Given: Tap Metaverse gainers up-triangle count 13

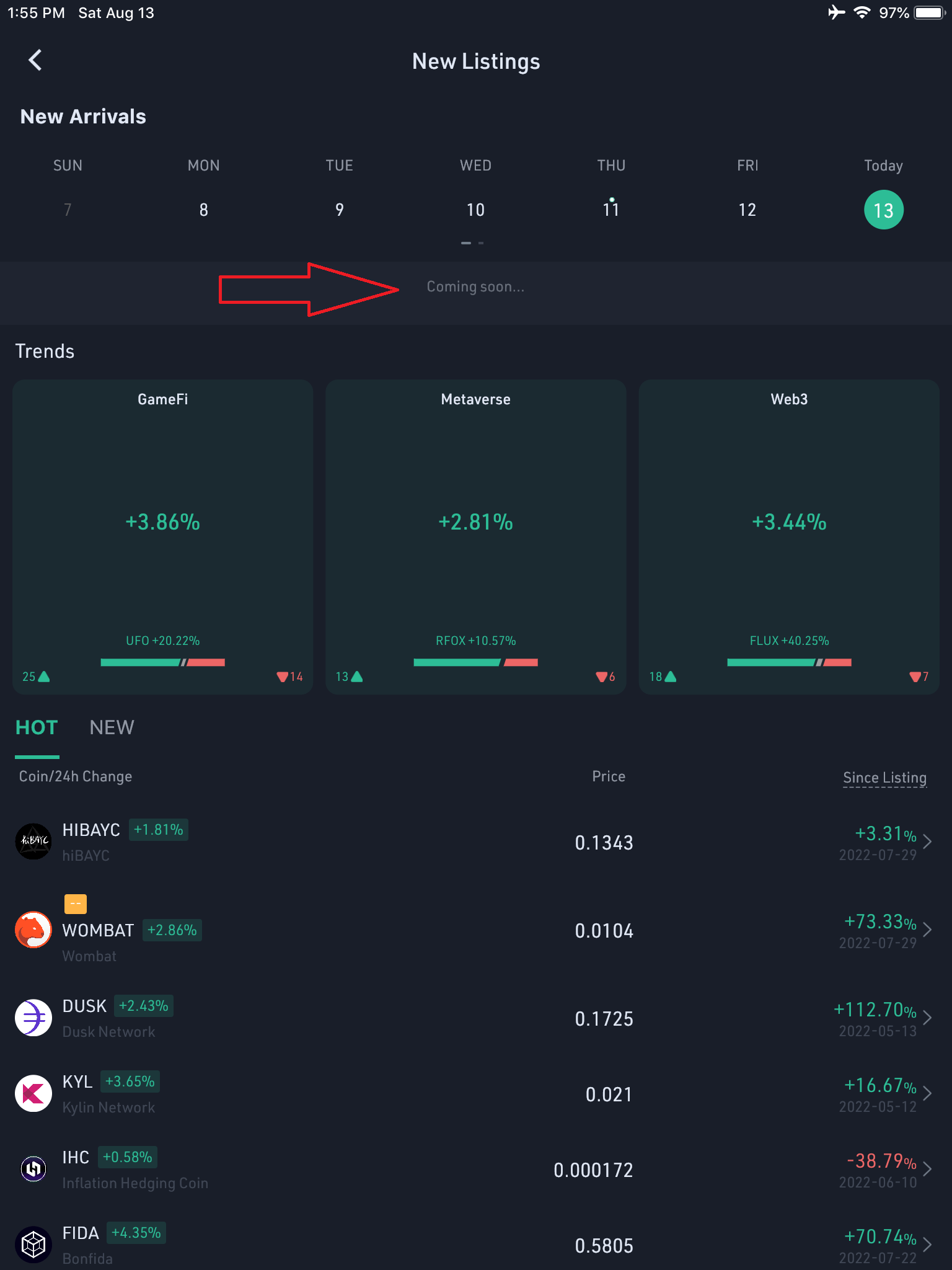Looking at the screenshot, I should (x=349, y=677).
